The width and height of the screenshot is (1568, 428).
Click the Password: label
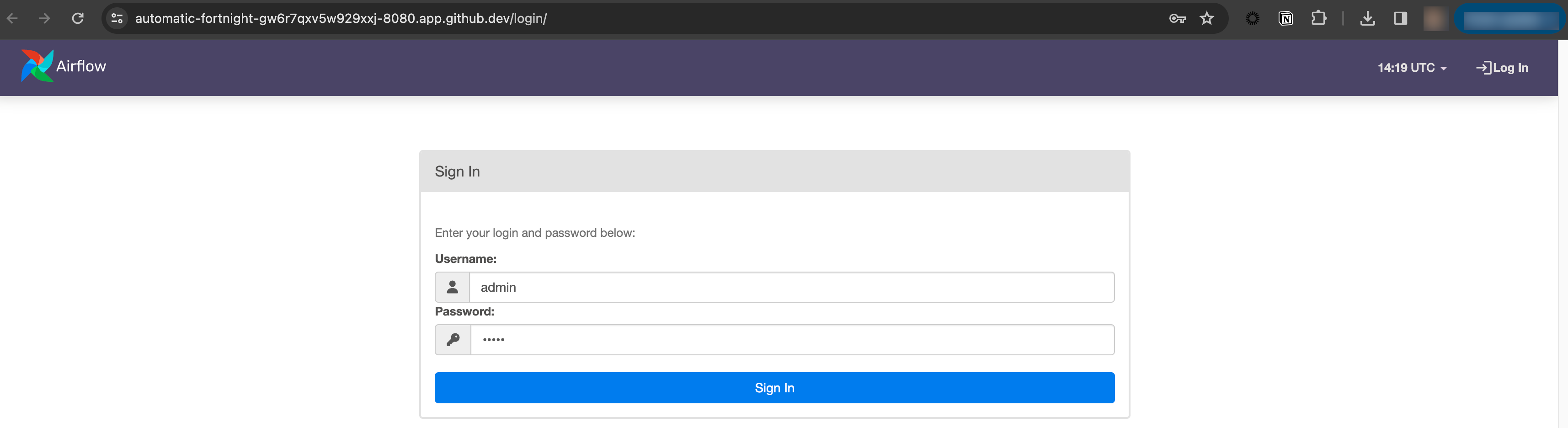point(464,311)
